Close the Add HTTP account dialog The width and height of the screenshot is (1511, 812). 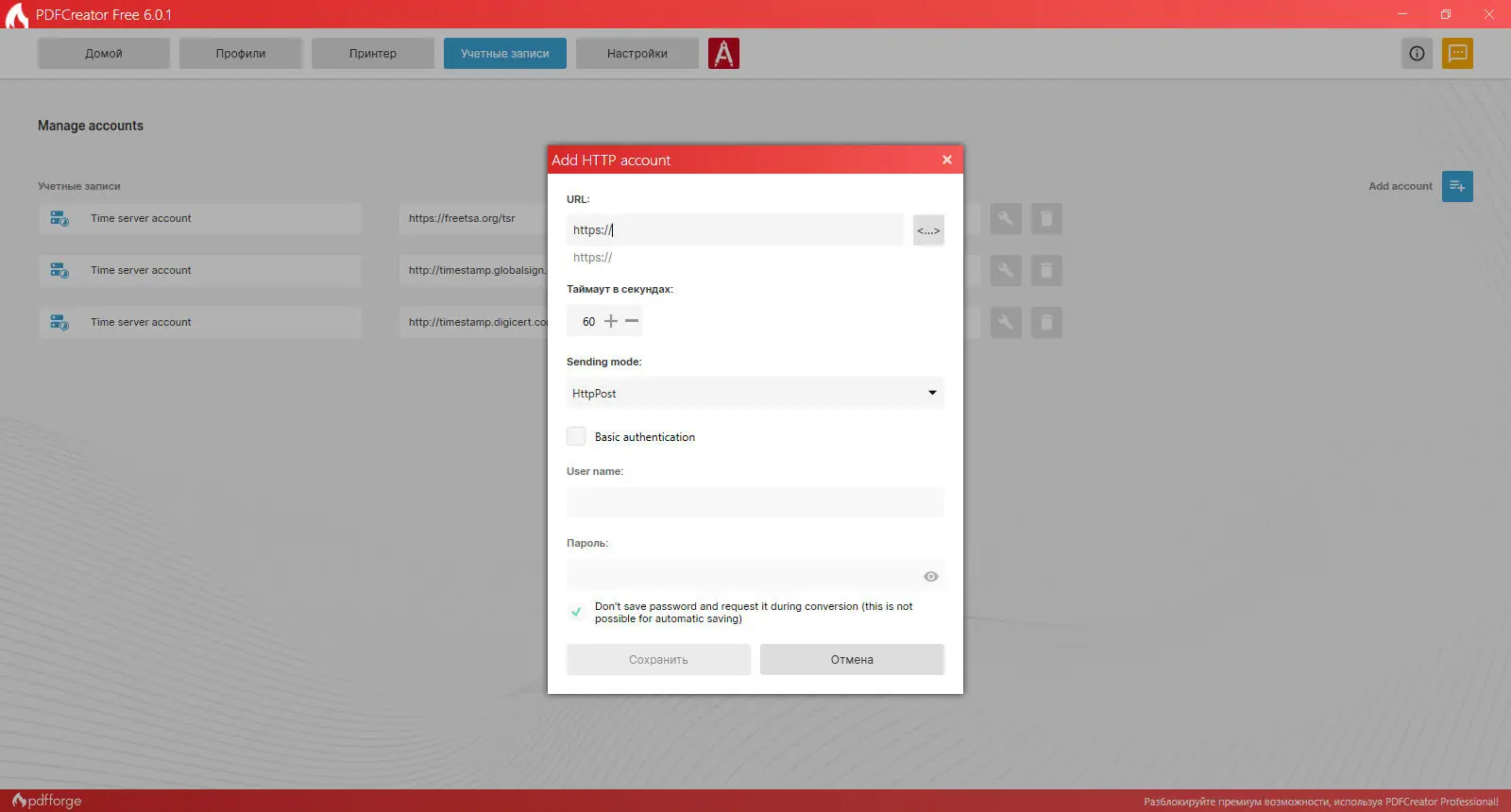[947, 160]
